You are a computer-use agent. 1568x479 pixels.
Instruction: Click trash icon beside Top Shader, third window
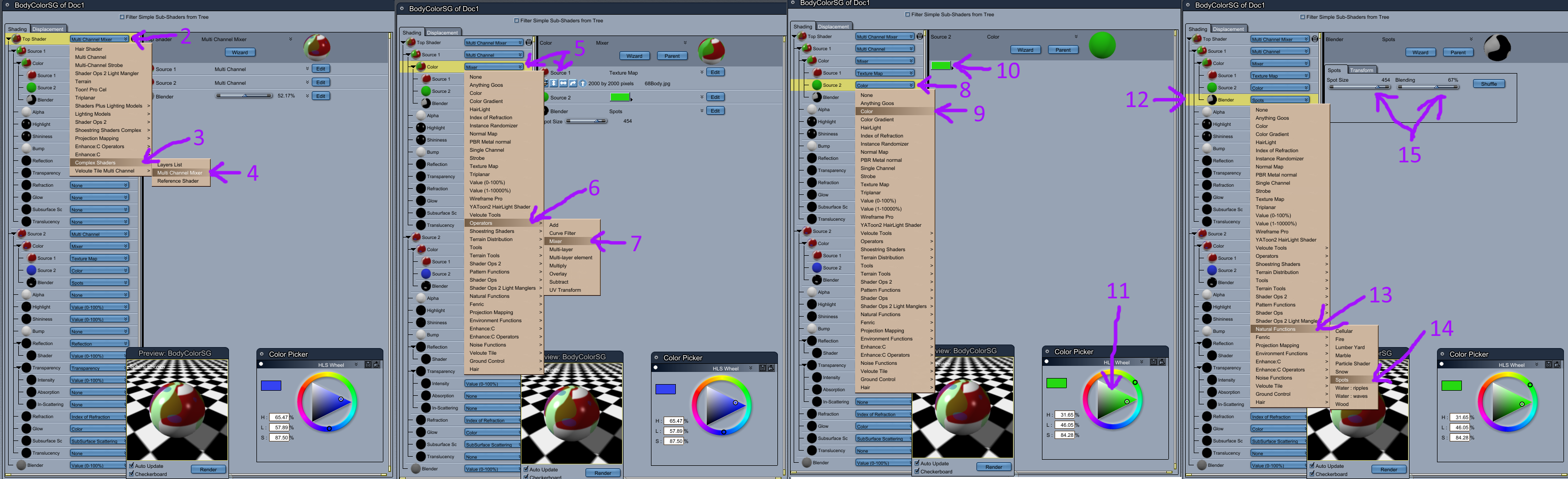(920, 37)
